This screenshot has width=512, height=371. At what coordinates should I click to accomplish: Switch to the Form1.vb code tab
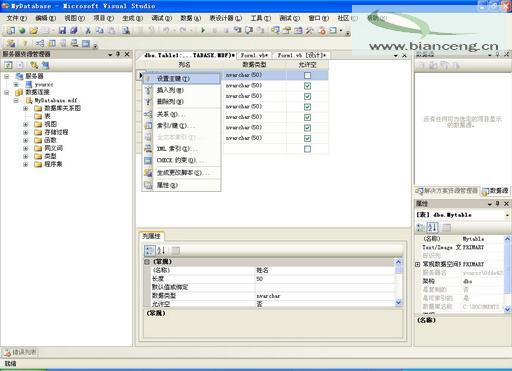[255, 55]
